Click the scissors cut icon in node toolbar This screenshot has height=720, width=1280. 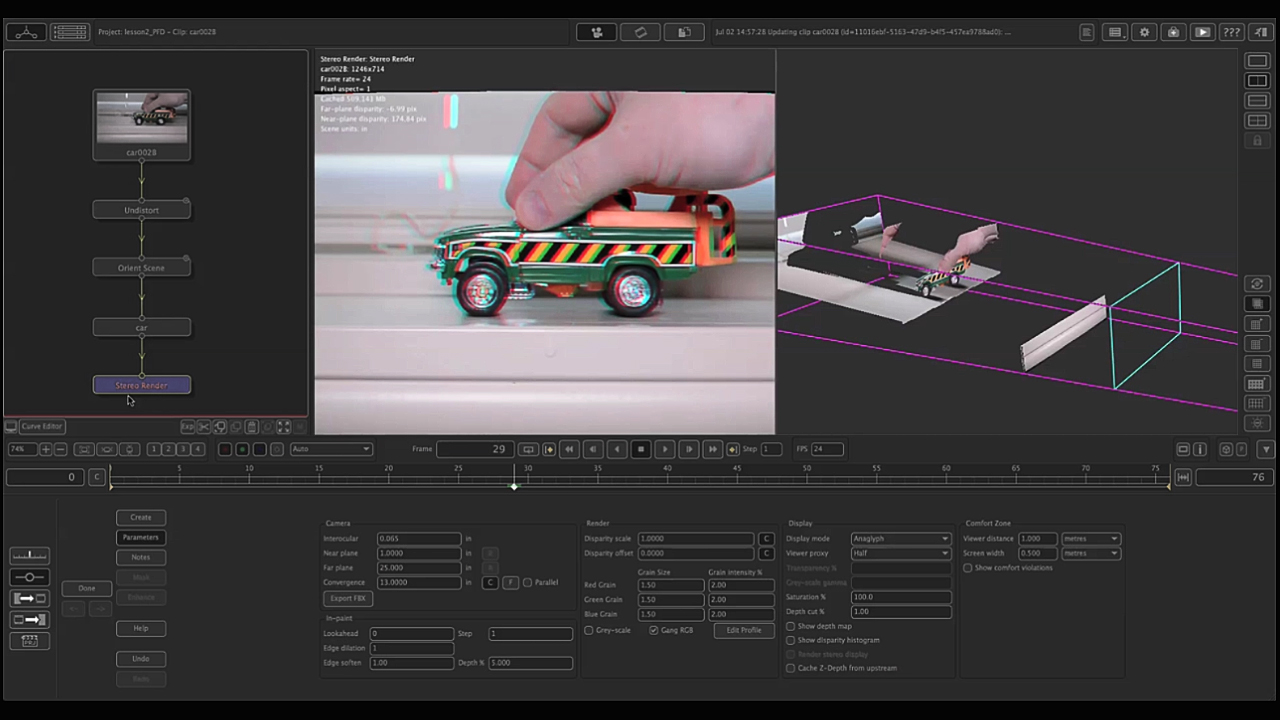point(204,427)
